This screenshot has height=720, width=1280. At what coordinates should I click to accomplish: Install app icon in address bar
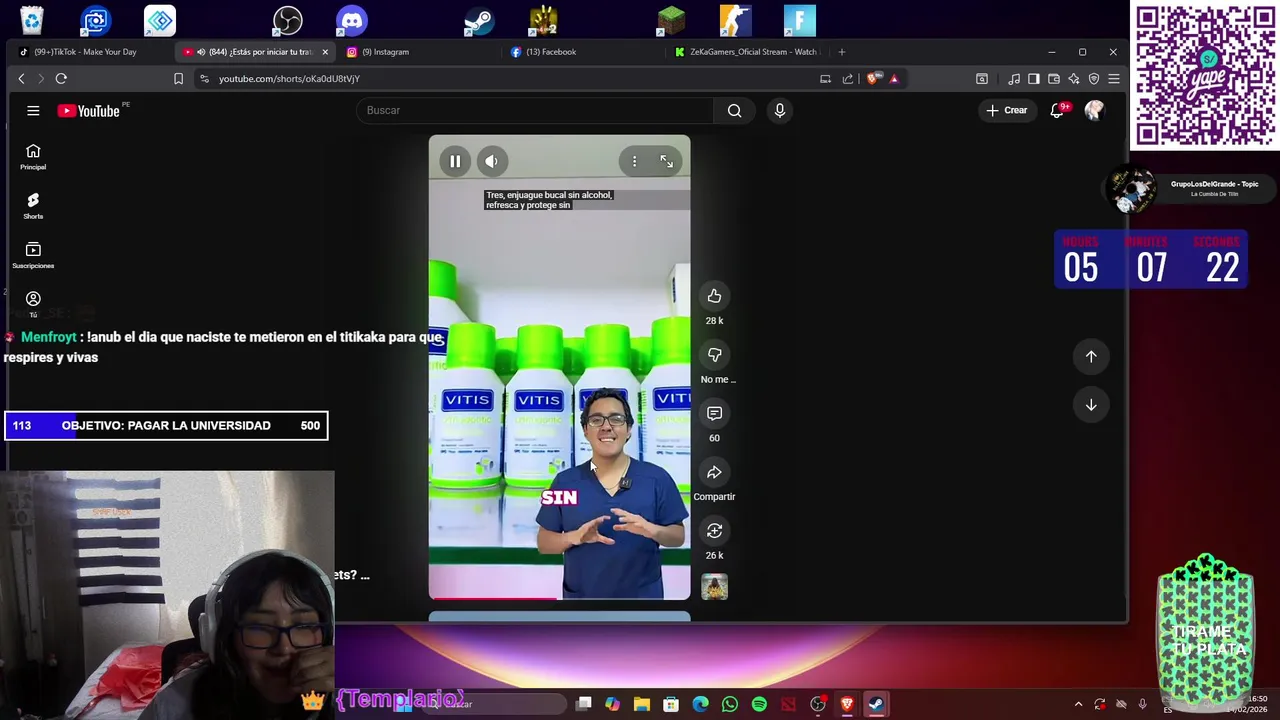click(825, 79)
